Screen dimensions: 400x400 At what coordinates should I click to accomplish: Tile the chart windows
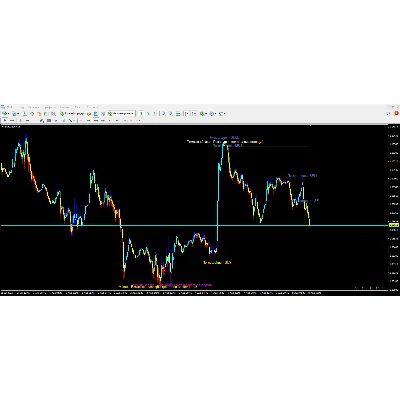click(x=178, y=114)
